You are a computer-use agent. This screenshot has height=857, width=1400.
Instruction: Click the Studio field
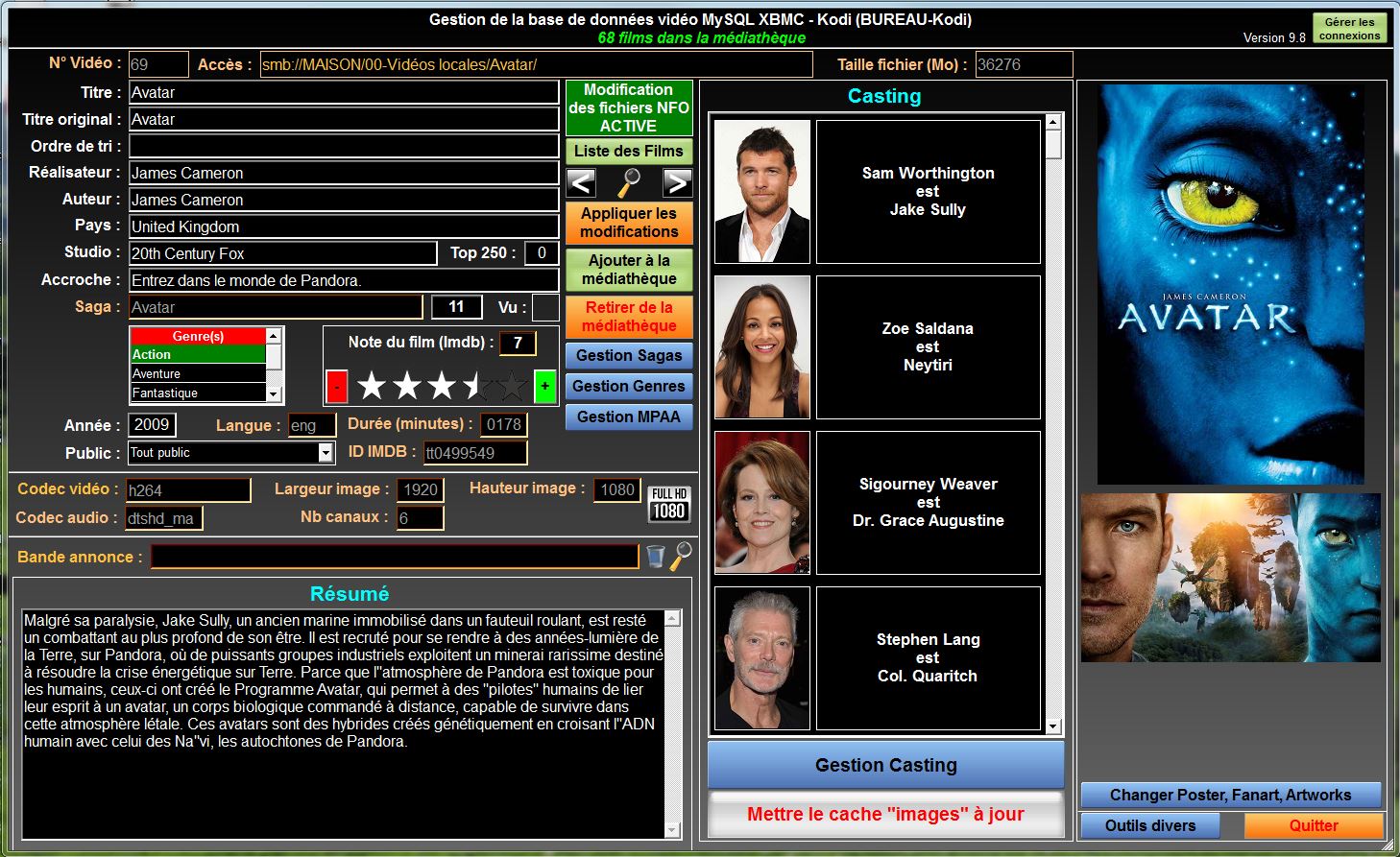pos(283,253)
